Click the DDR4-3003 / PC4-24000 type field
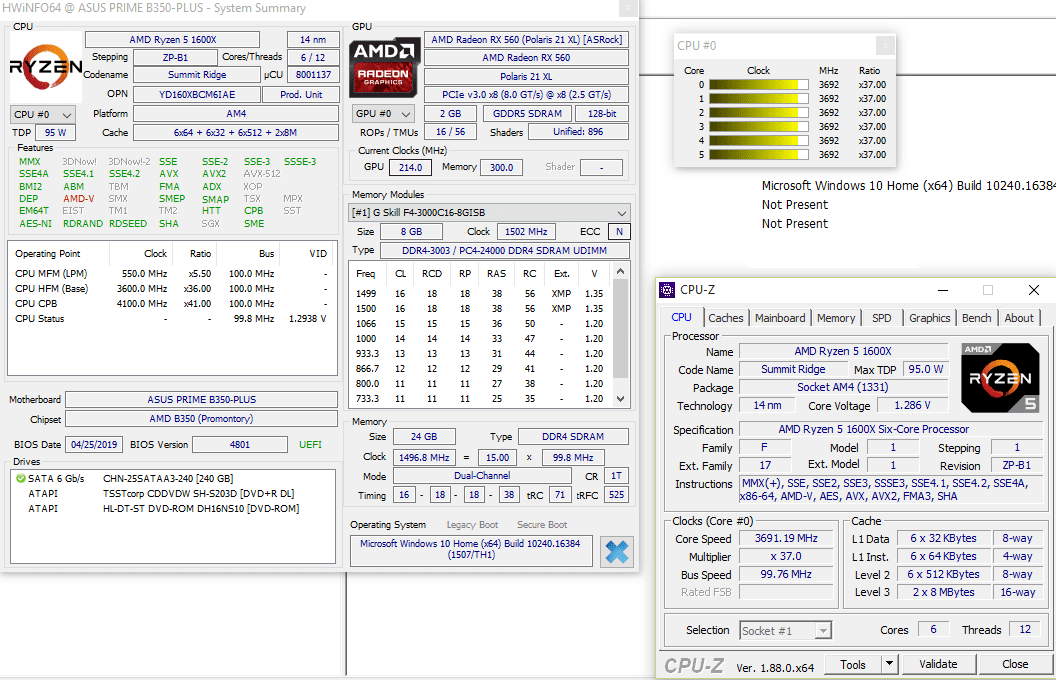 [x=505, y=250]
